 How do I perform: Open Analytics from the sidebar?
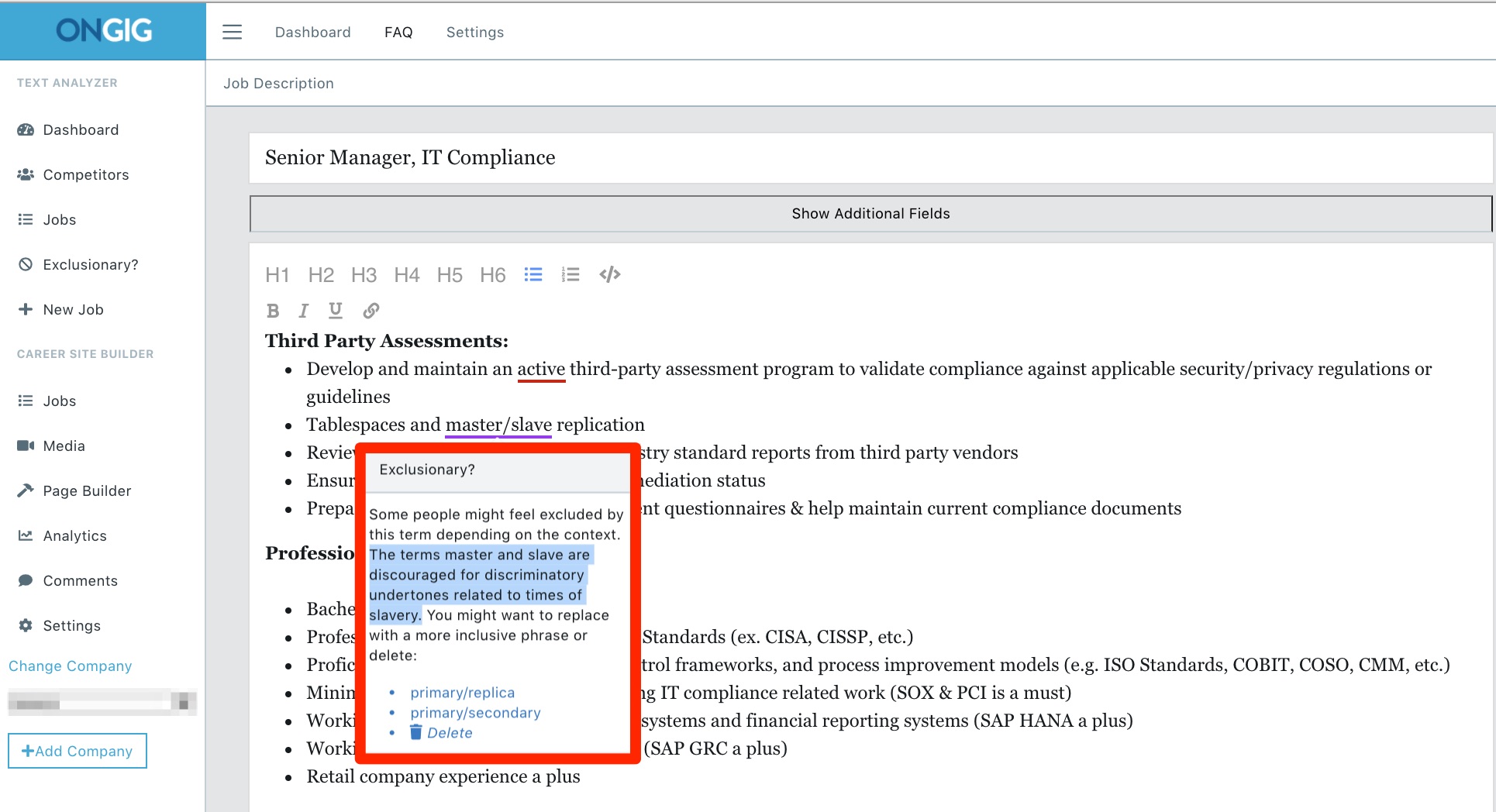tap(74, 535)
